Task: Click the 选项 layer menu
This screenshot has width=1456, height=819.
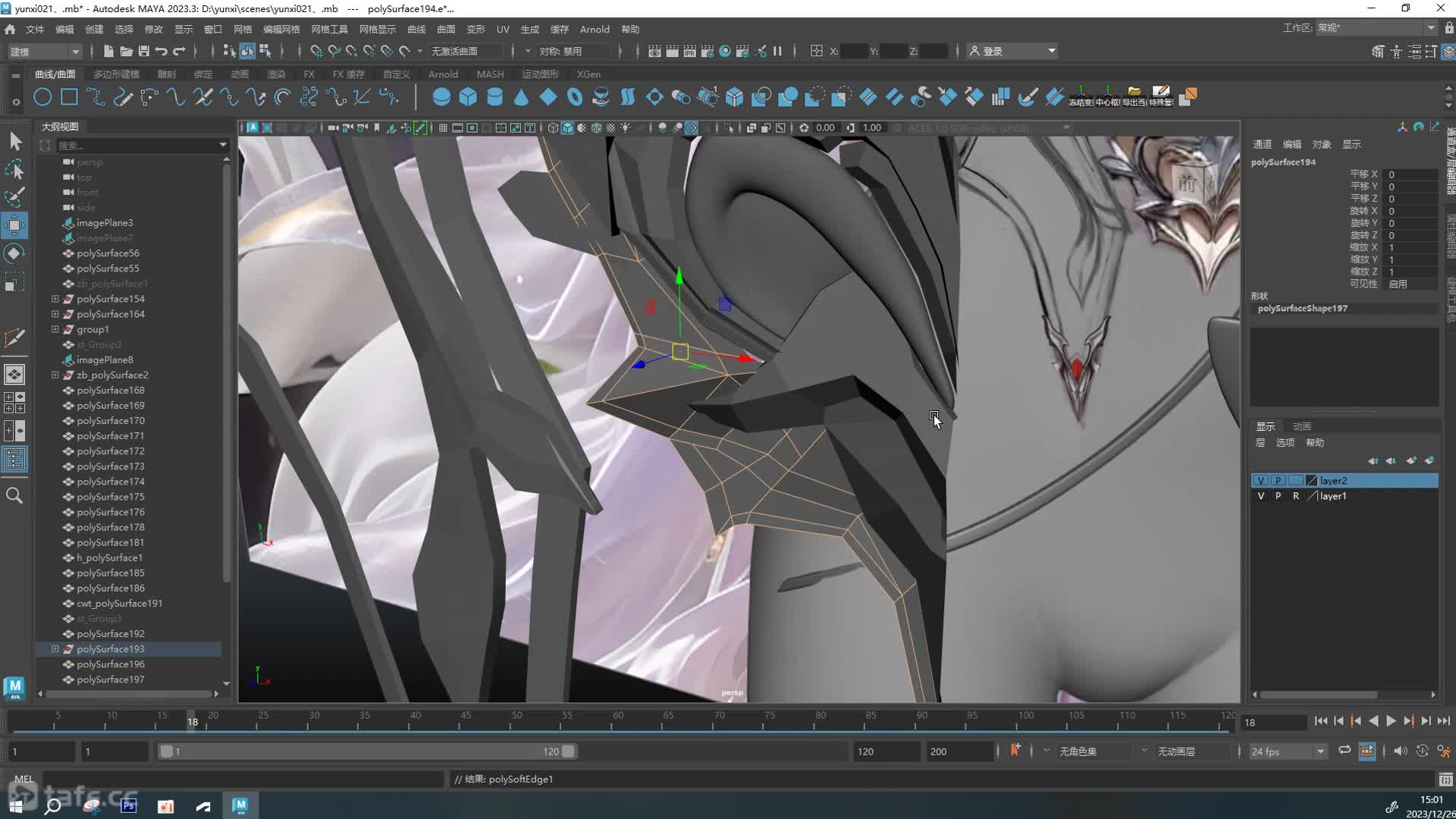Action: coord(1285,443)
